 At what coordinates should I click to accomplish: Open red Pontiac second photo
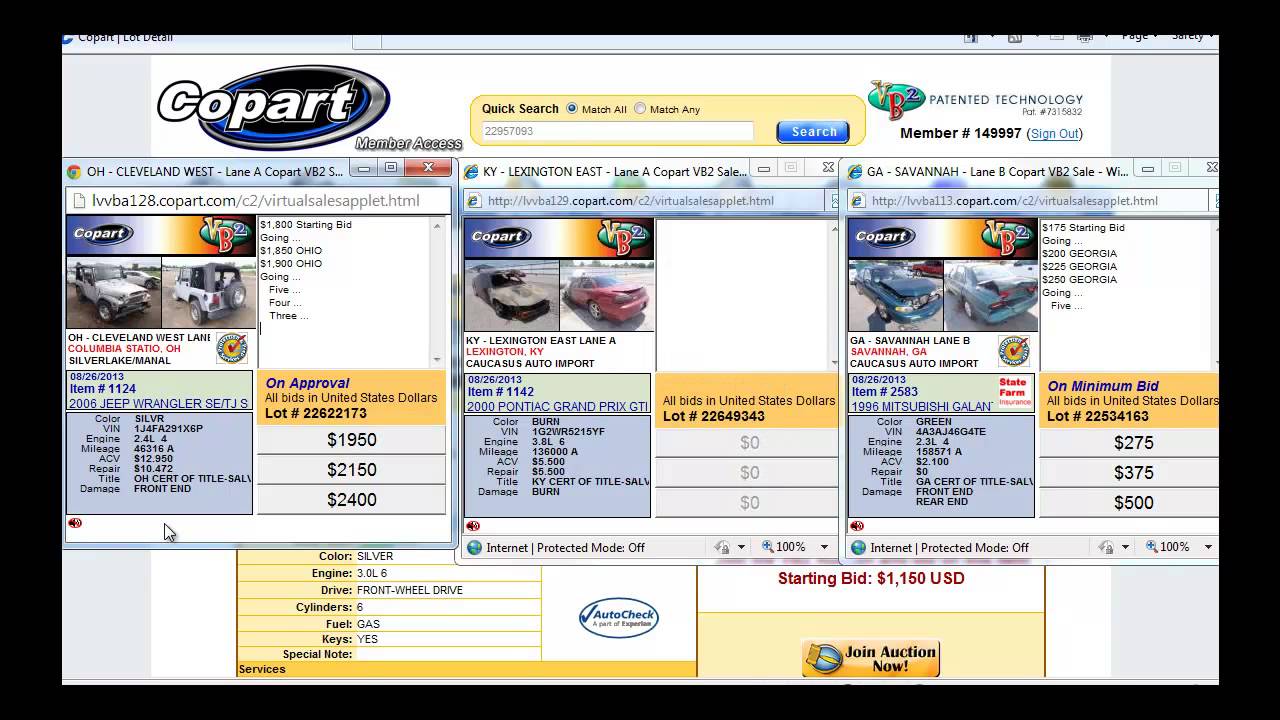coord(607,296)
